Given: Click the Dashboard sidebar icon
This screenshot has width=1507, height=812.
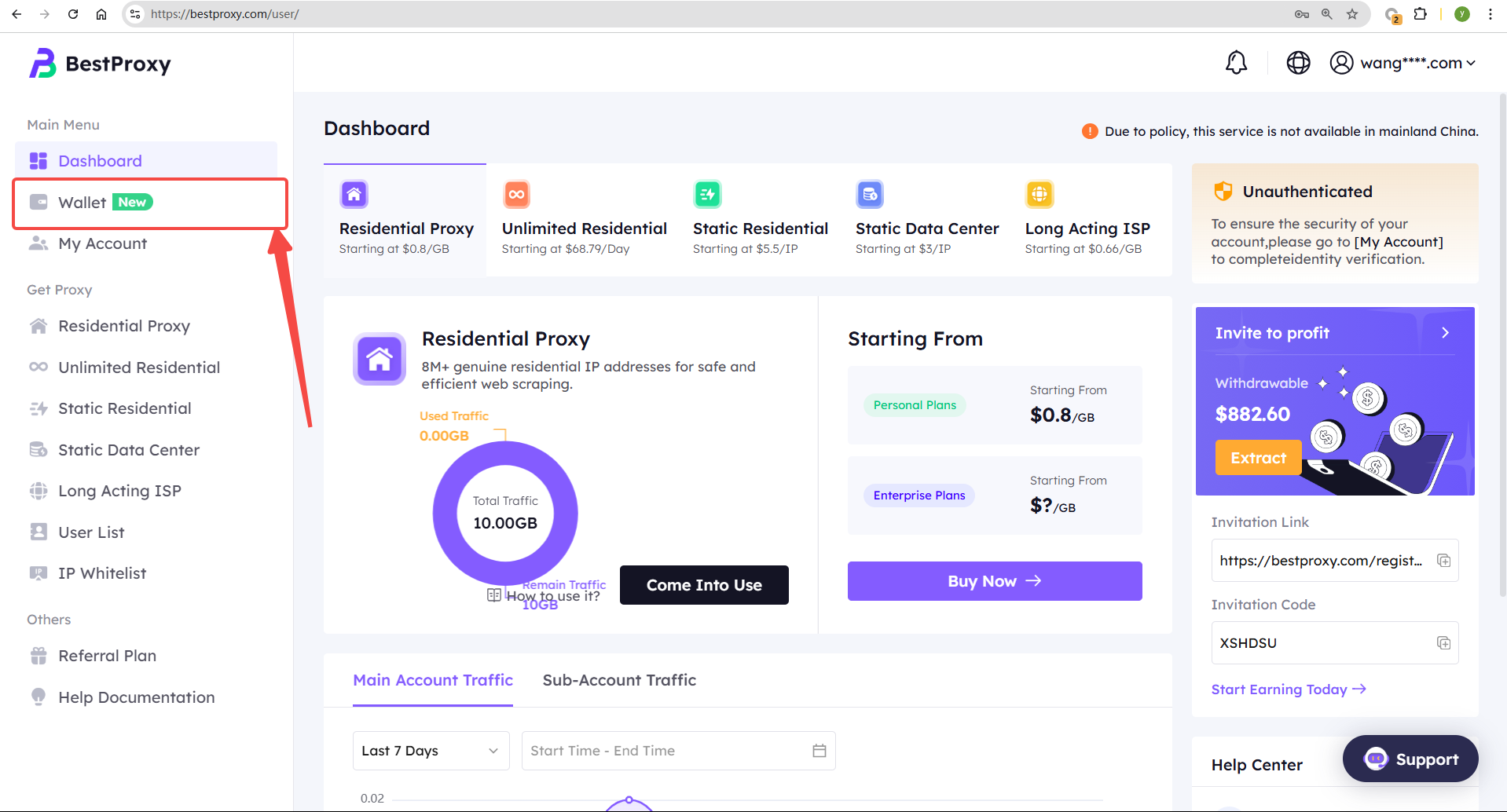Looking at the screenshot, I should pyautogui.click(x=38, y=161).
